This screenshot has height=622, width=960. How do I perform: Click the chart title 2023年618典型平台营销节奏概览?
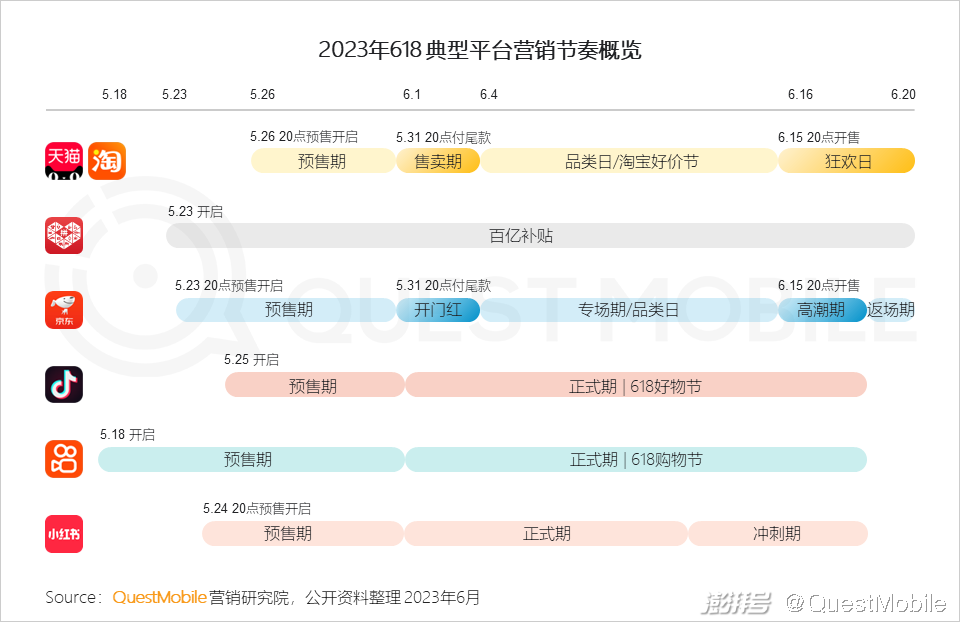[479, 50]
